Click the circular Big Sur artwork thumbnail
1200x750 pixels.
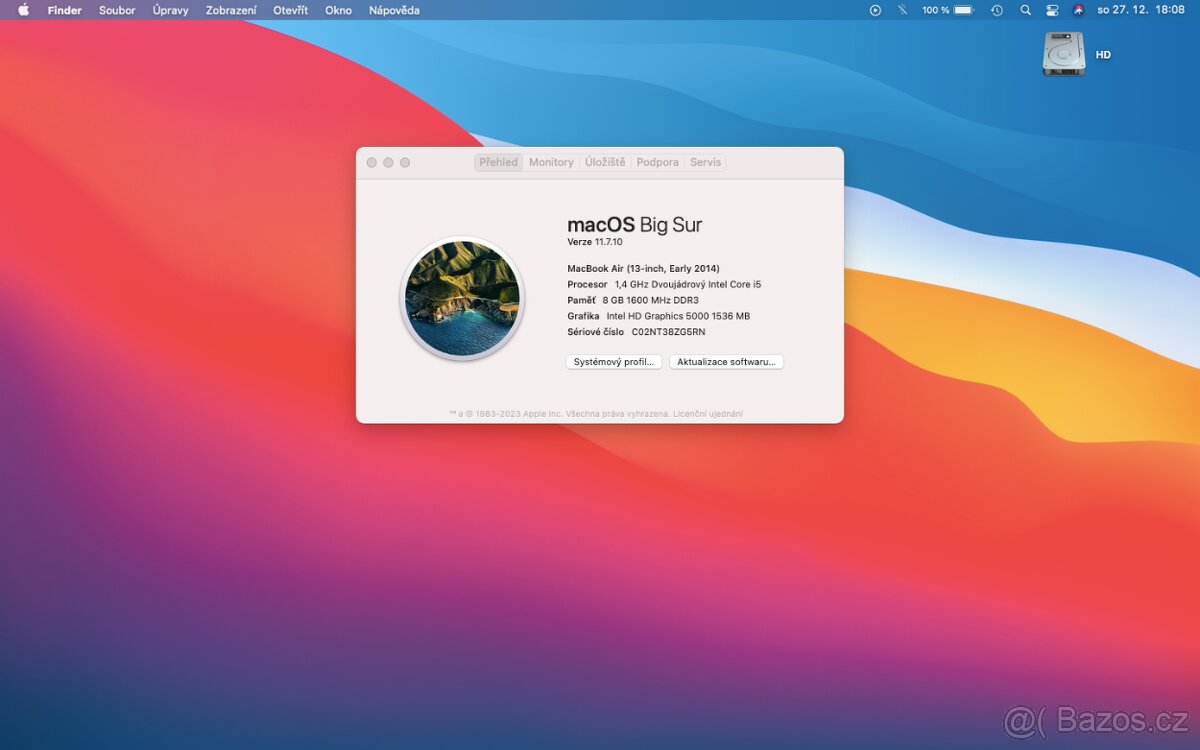point(462,298)
